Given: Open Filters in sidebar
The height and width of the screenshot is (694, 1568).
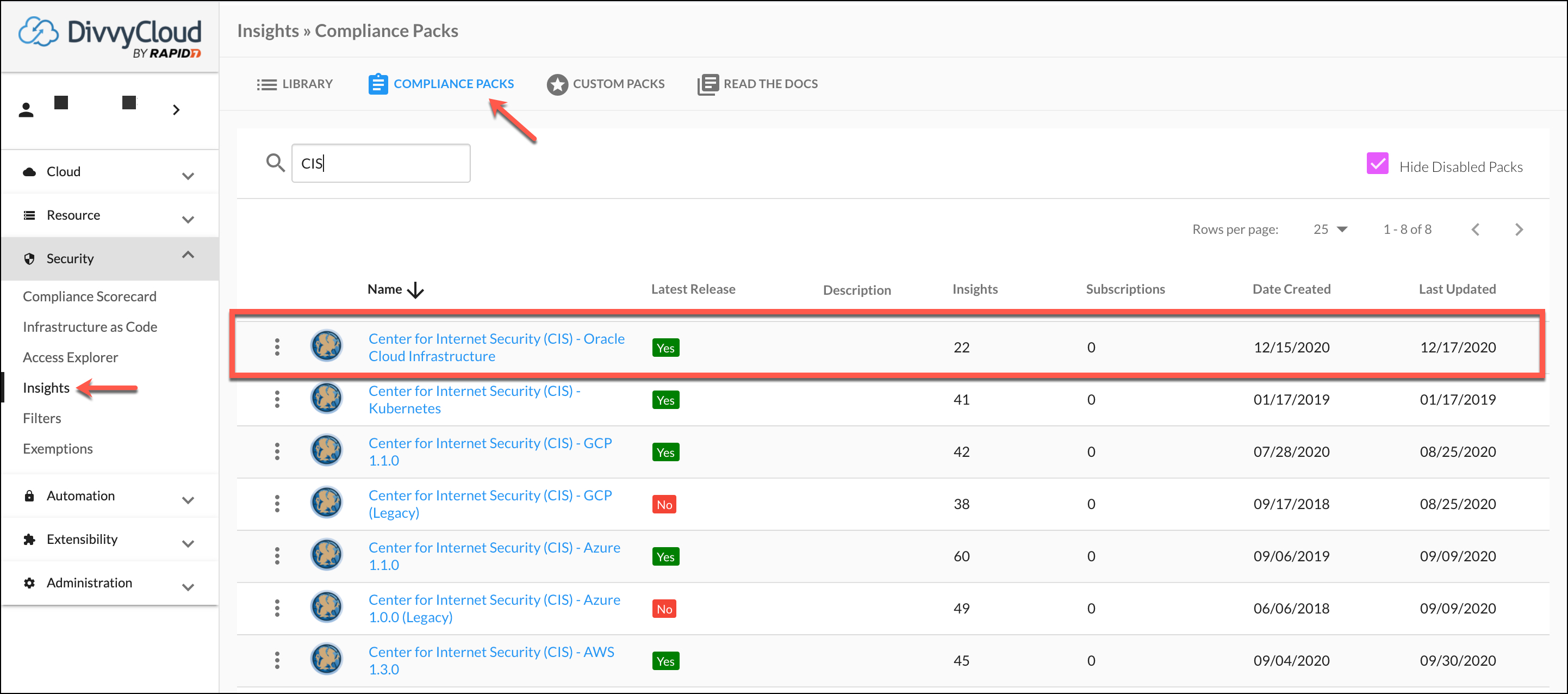Looking at the screenshot, I should (42, 418).
